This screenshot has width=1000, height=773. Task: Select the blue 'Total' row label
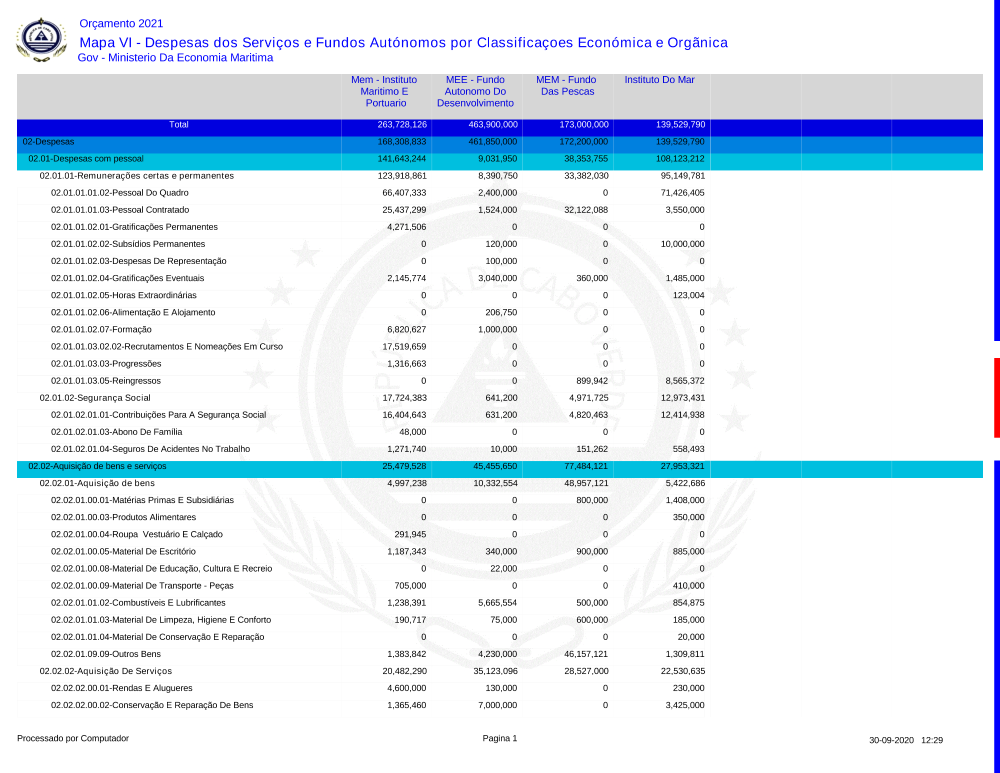coord(178,125)
